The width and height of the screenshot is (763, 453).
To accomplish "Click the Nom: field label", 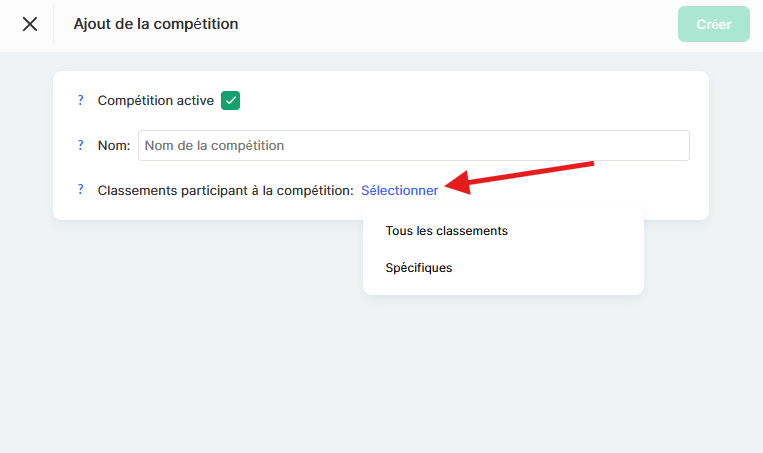I will [x=114, y=145].
